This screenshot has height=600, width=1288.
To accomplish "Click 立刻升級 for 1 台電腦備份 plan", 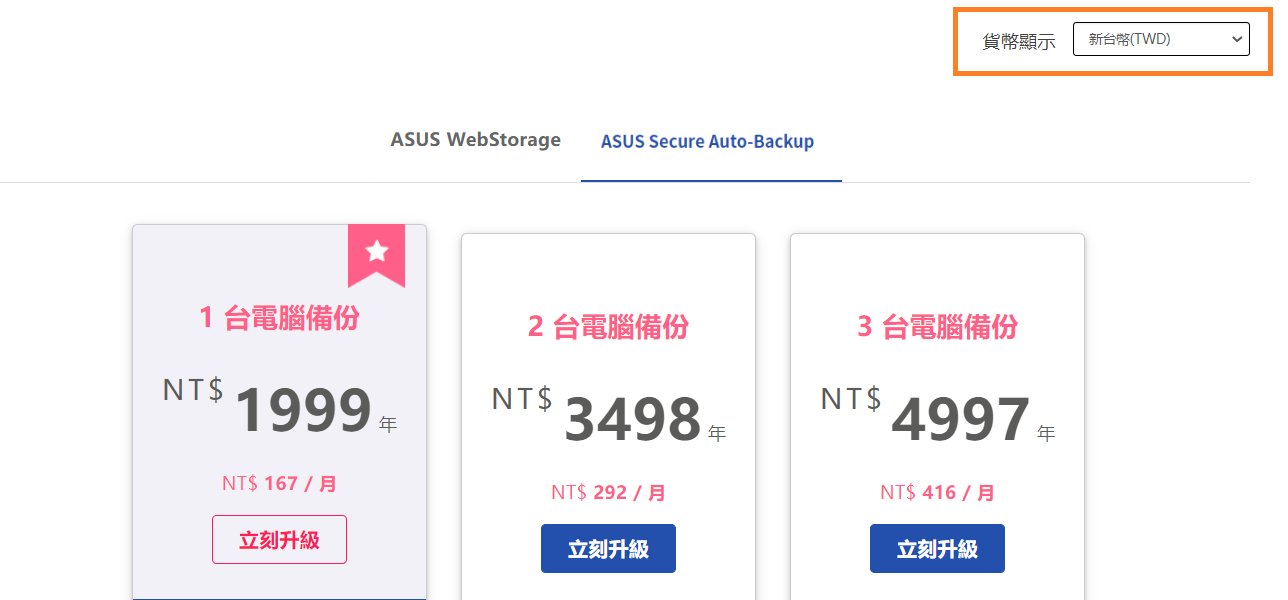I will 279,540.
